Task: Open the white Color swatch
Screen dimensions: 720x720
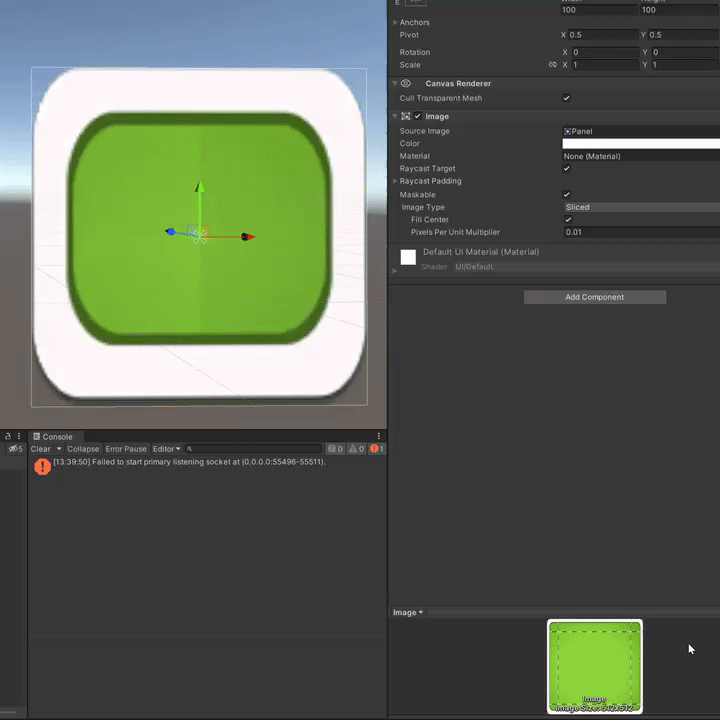Action: pos(641,144)
